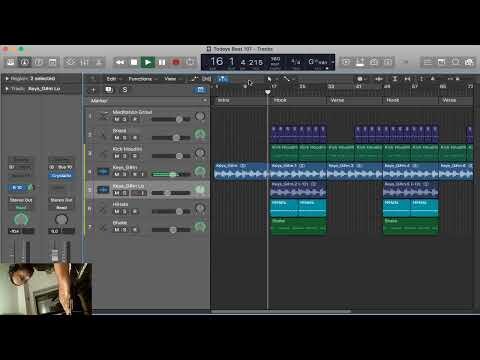Open the Note Pads icon

coord(441,62)
